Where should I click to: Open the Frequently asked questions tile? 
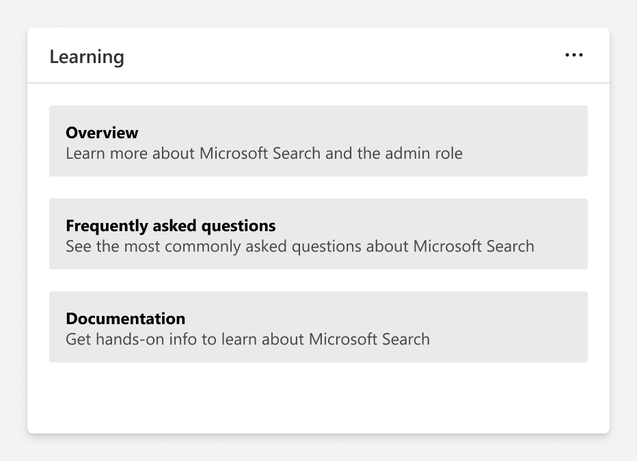tap(318, 234)
